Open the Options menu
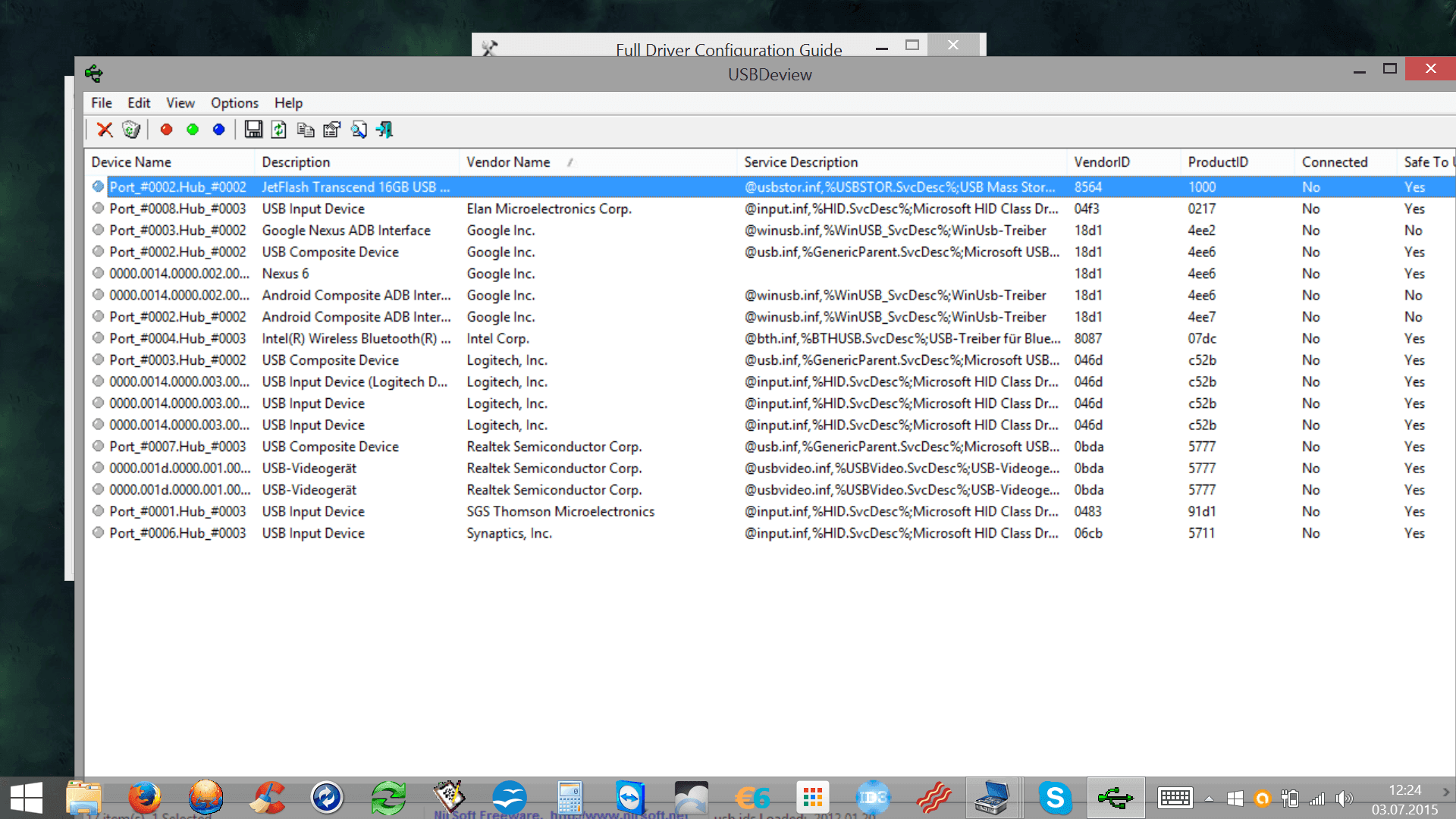Screen dimensions: 1456x819 (x=234, y=102)
